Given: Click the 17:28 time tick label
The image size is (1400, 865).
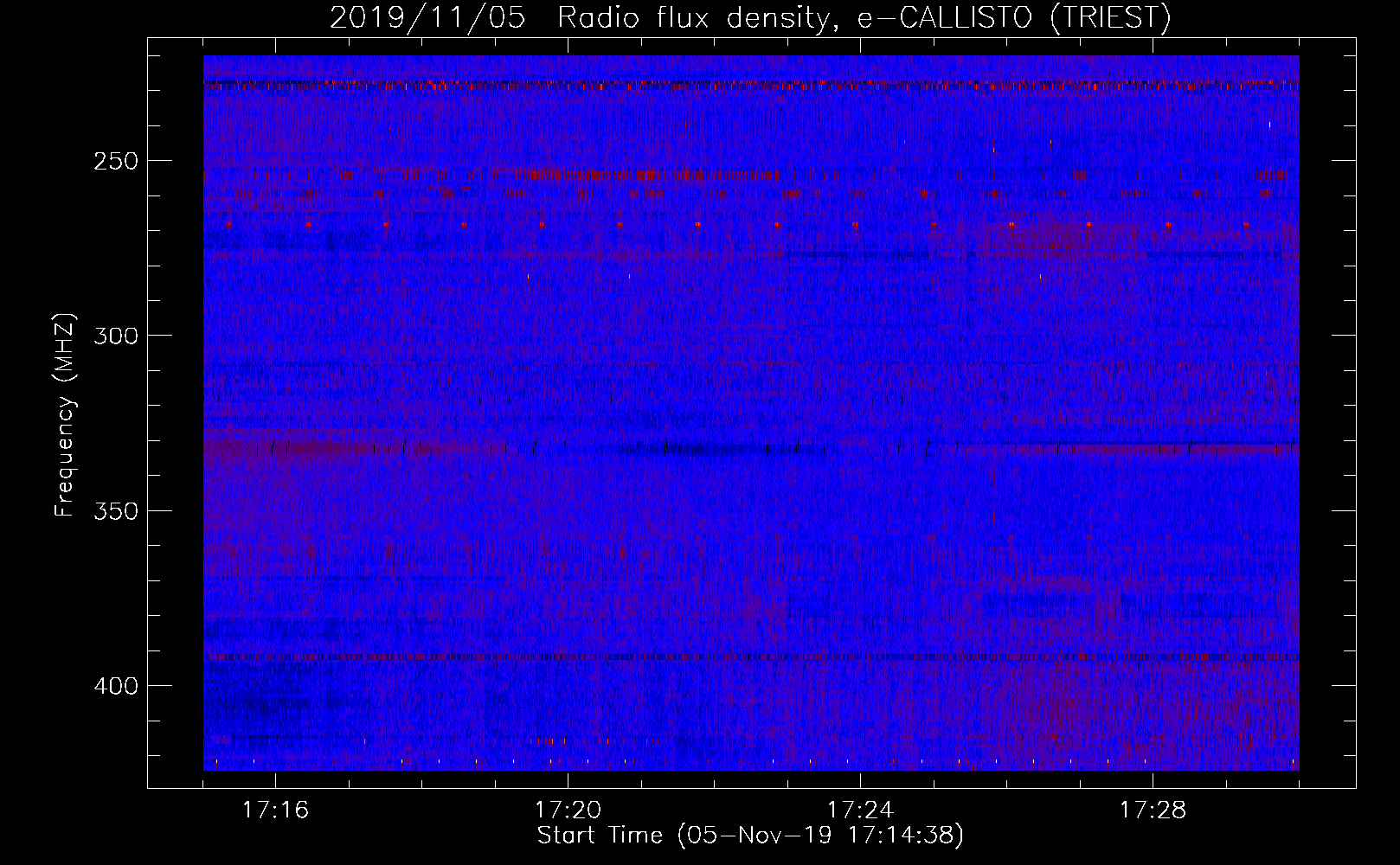Looking at the screenshot, I should [1153, 810].
